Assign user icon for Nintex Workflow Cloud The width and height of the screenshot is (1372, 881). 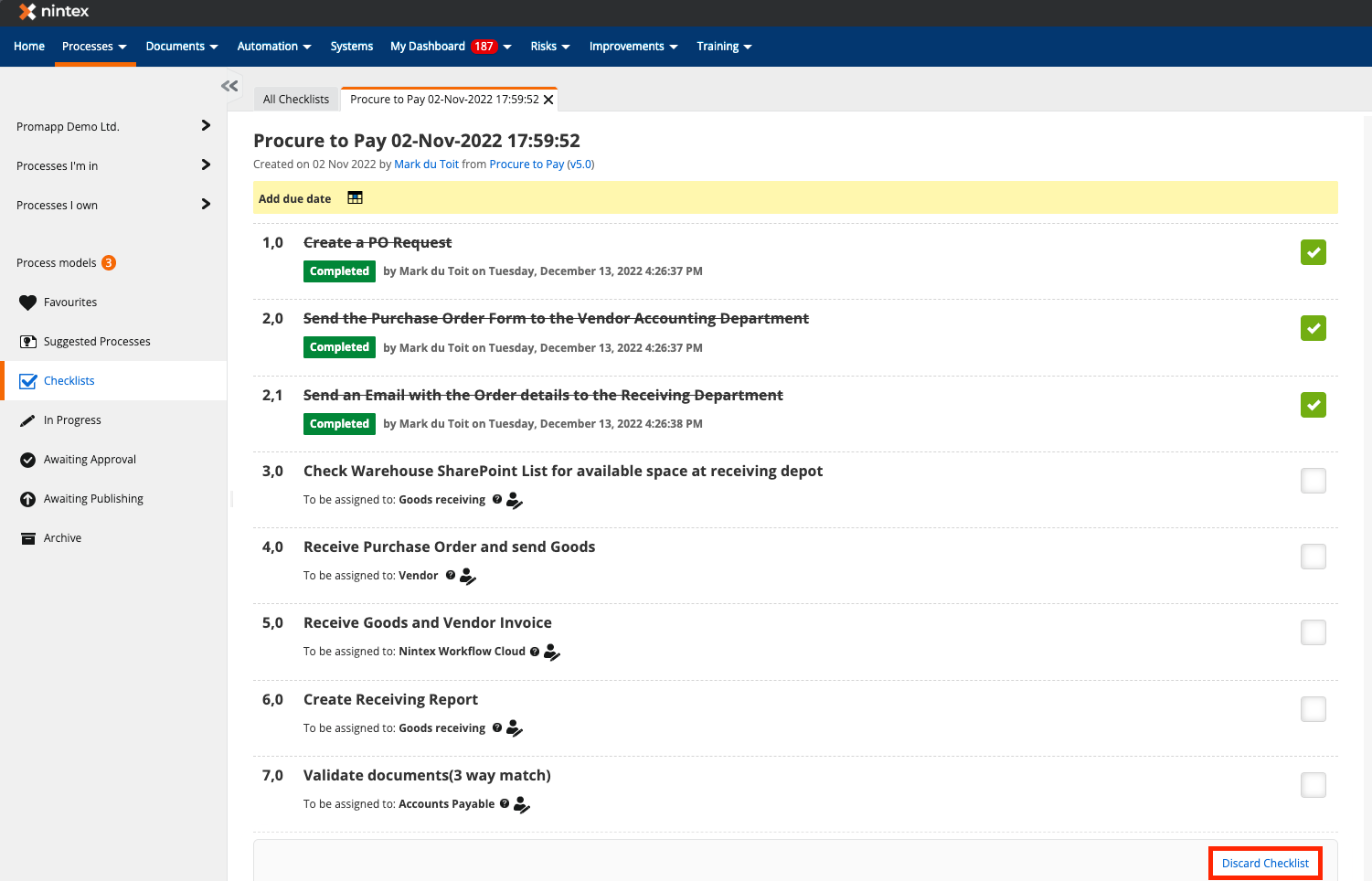551,652
